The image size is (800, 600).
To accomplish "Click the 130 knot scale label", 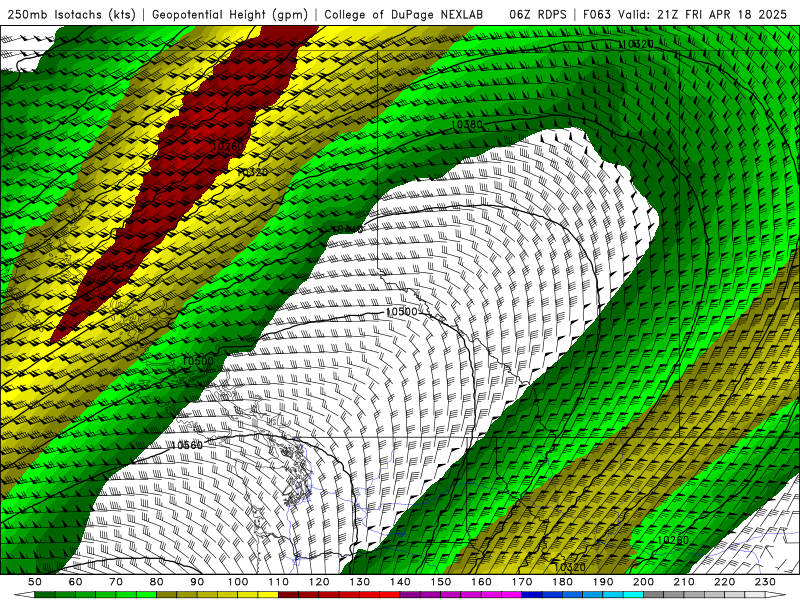I will (360, 582).
